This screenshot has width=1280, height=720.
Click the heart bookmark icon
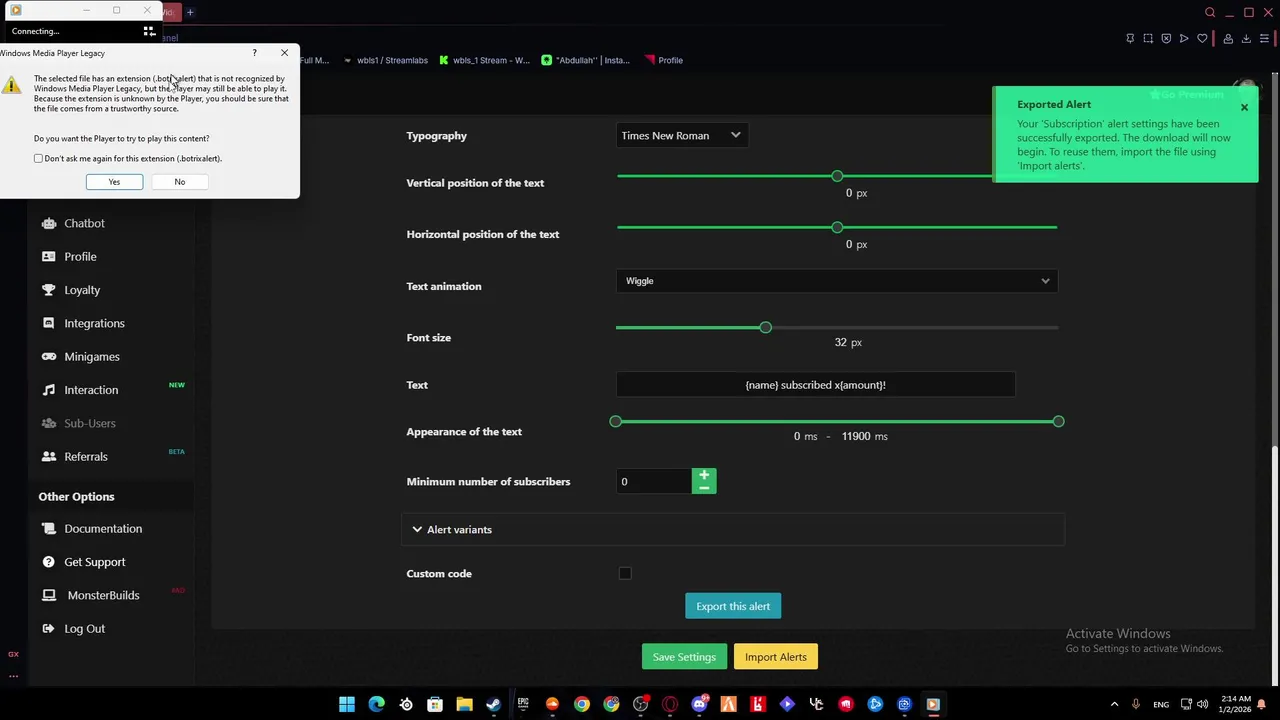1202,39
